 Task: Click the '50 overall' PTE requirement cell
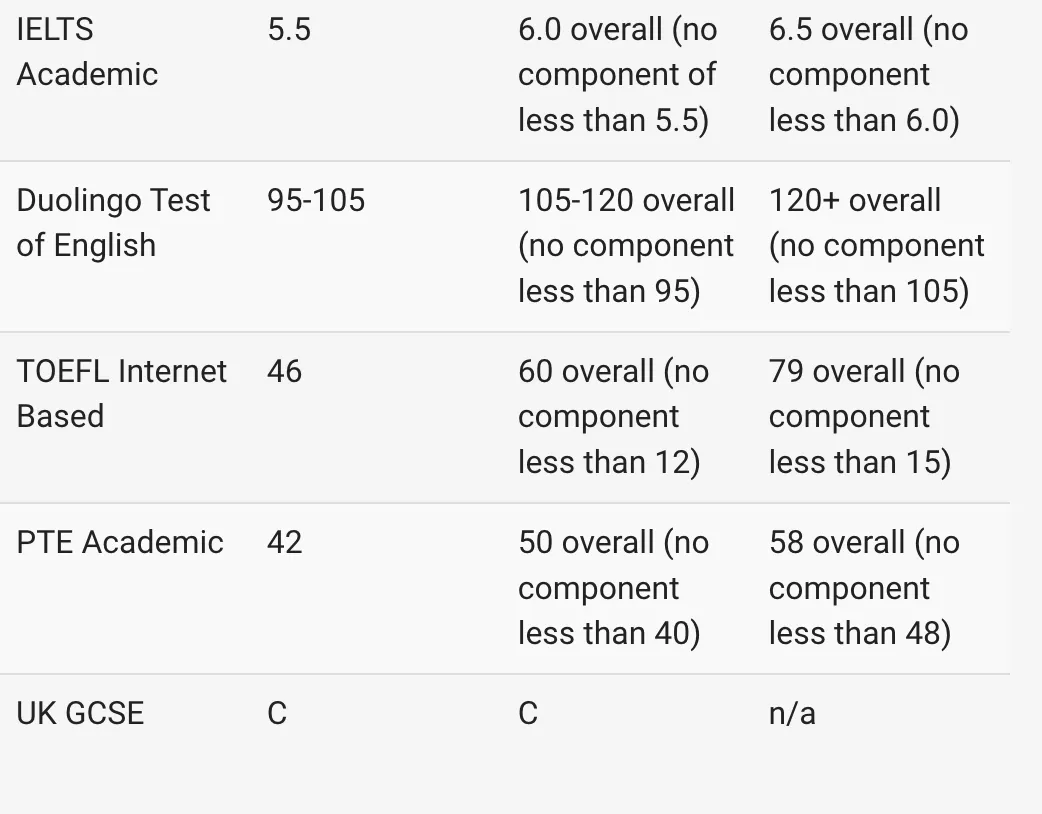click(613, 587)
